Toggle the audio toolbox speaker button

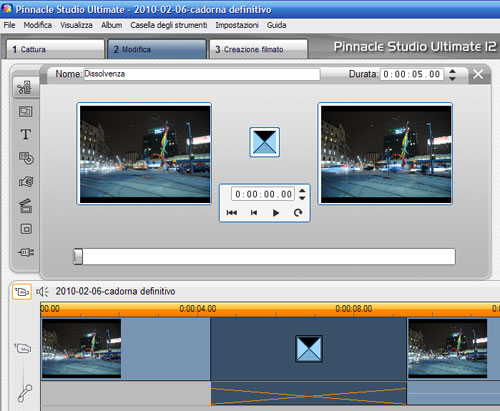(42, 292)
